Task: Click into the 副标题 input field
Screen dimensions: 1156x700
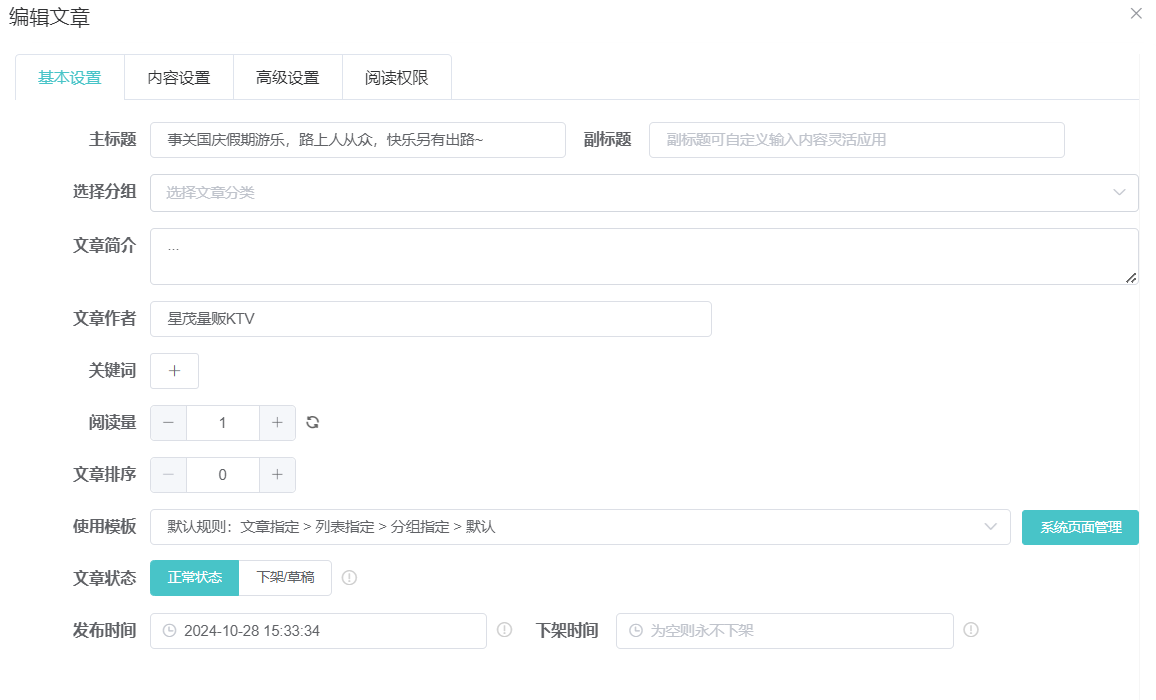Action: point(856,140)
